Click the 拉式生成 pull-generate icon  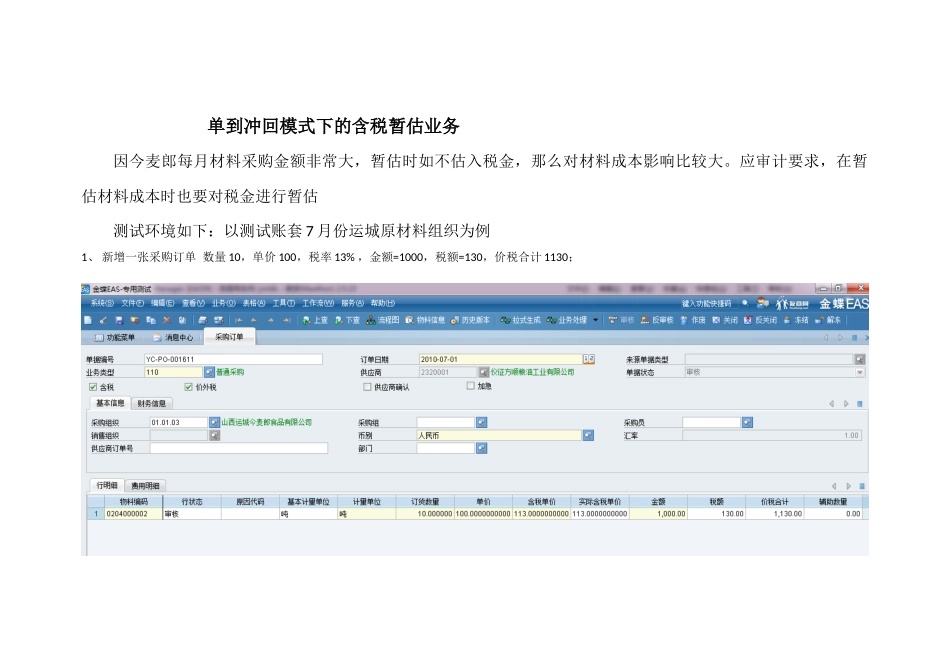pos(521,320)
